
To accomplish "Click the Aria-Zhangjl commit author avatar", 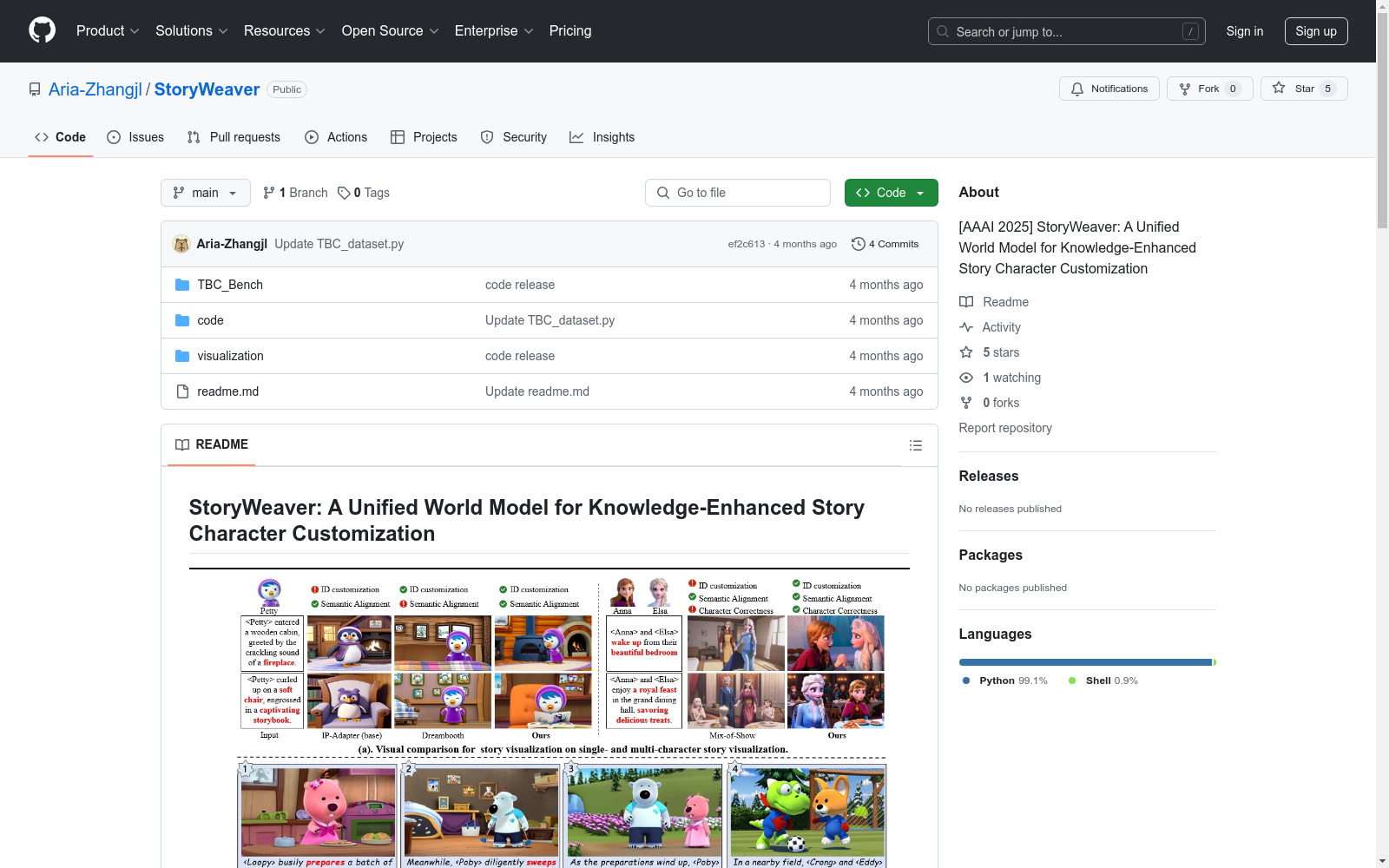I will tap(181, 244).
